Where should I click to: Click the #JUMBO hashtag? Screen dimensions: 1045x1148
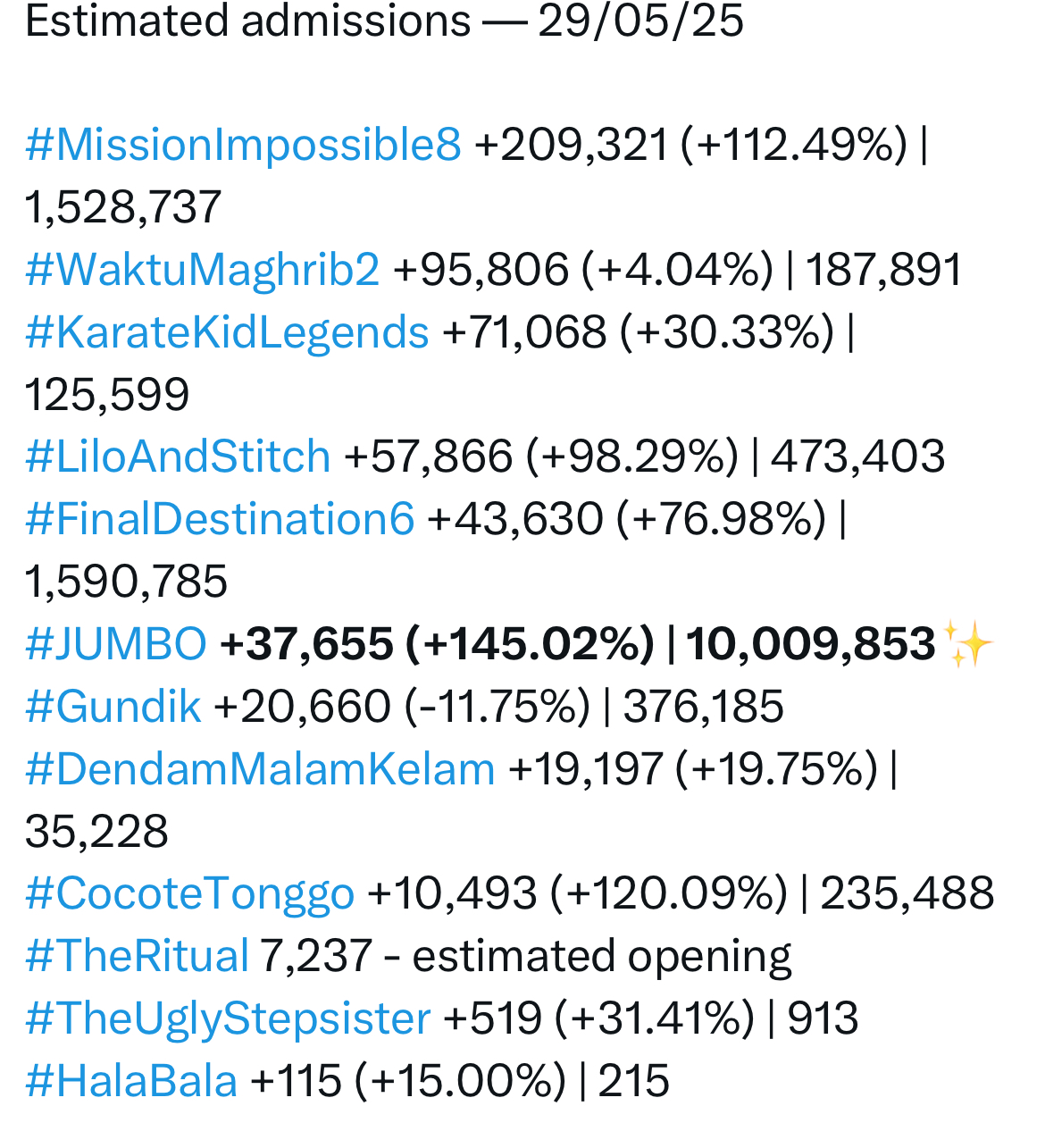[x=116, y=644]
